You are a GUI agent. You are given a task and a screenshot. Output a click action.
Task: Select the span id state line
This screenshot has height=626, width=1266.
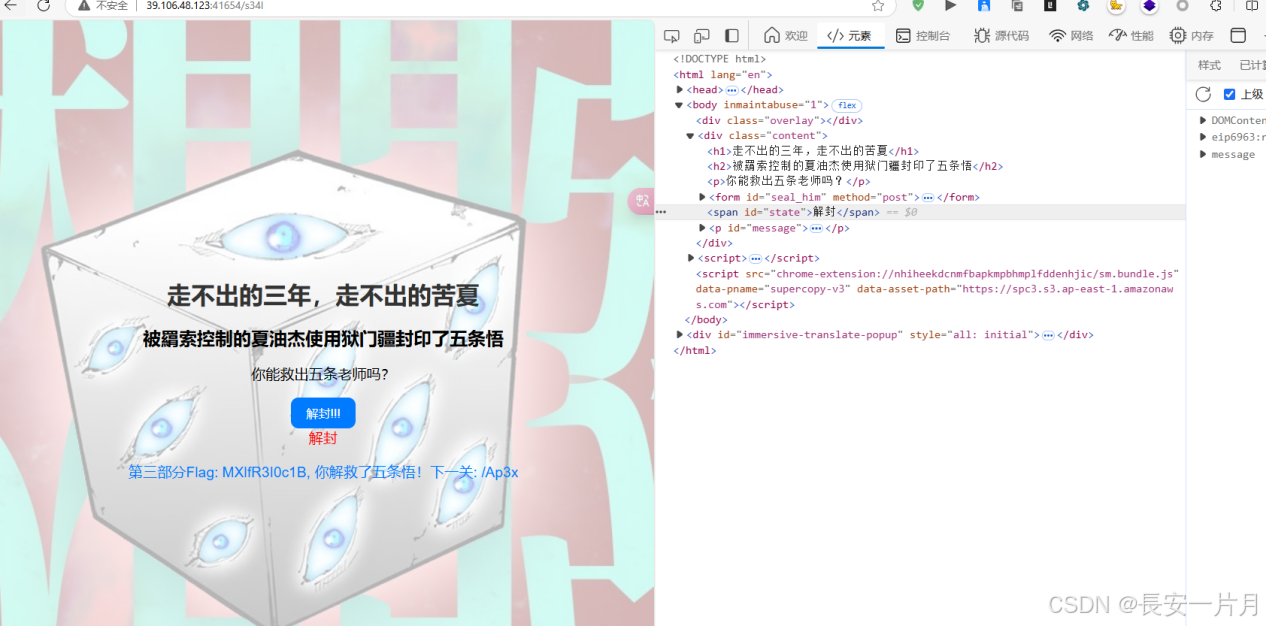[x=793, y=212]
